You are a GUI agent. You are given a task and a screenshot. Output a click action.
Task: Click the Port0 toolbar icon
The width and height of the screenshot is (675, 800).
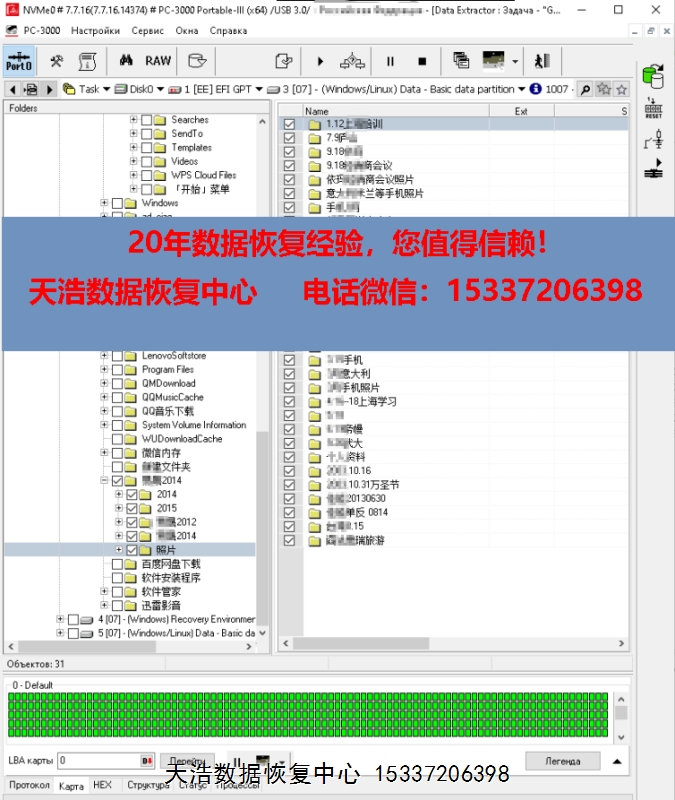(x=19, y=62)
